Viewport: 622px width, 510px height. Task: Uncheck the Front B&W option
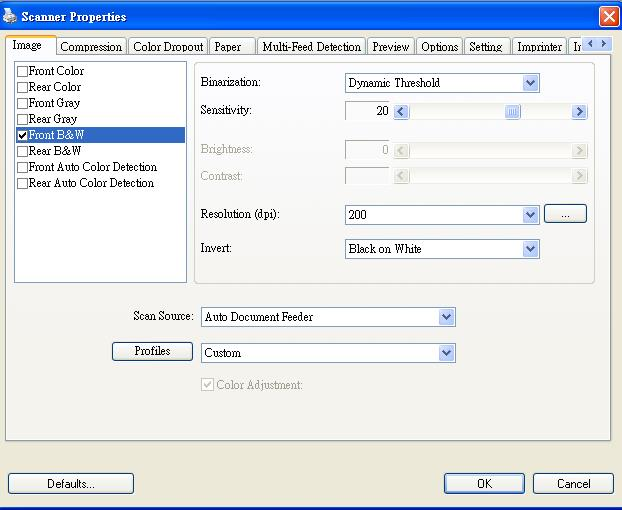(23, 135)
